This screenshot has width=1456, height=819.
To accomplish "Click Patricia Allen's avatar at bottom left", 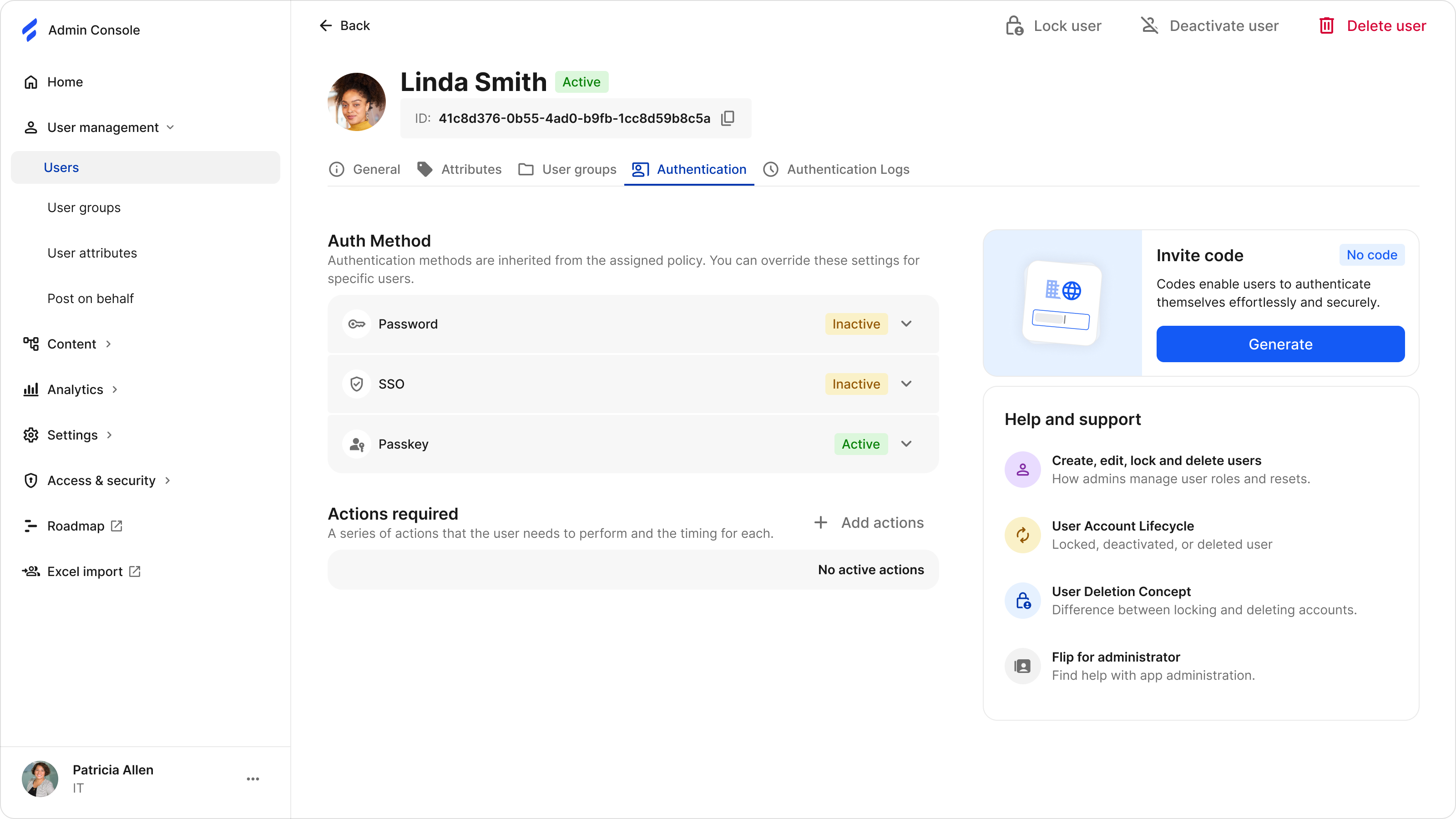I will click(40, 779).
